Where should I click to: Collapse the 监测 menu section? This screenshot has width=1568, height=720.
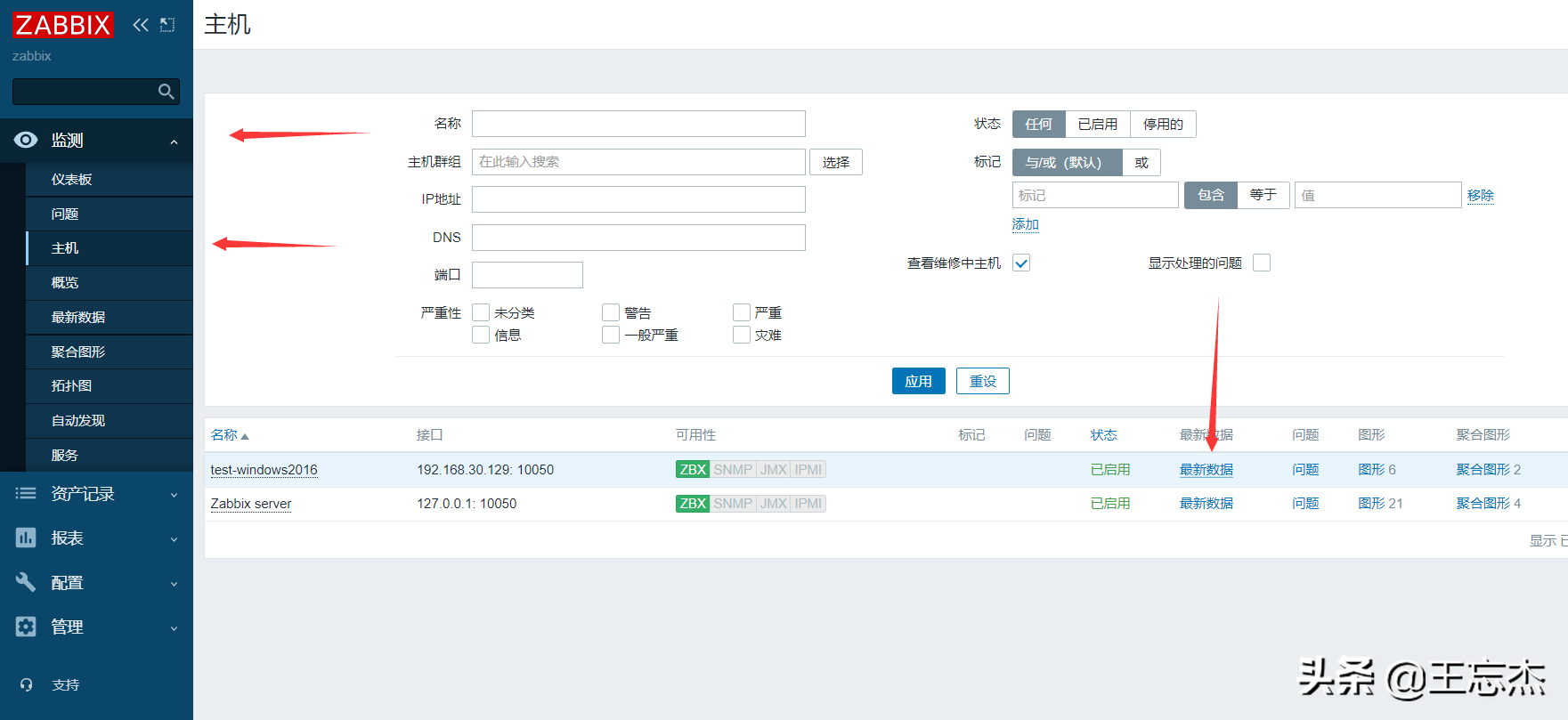(174, 142)
